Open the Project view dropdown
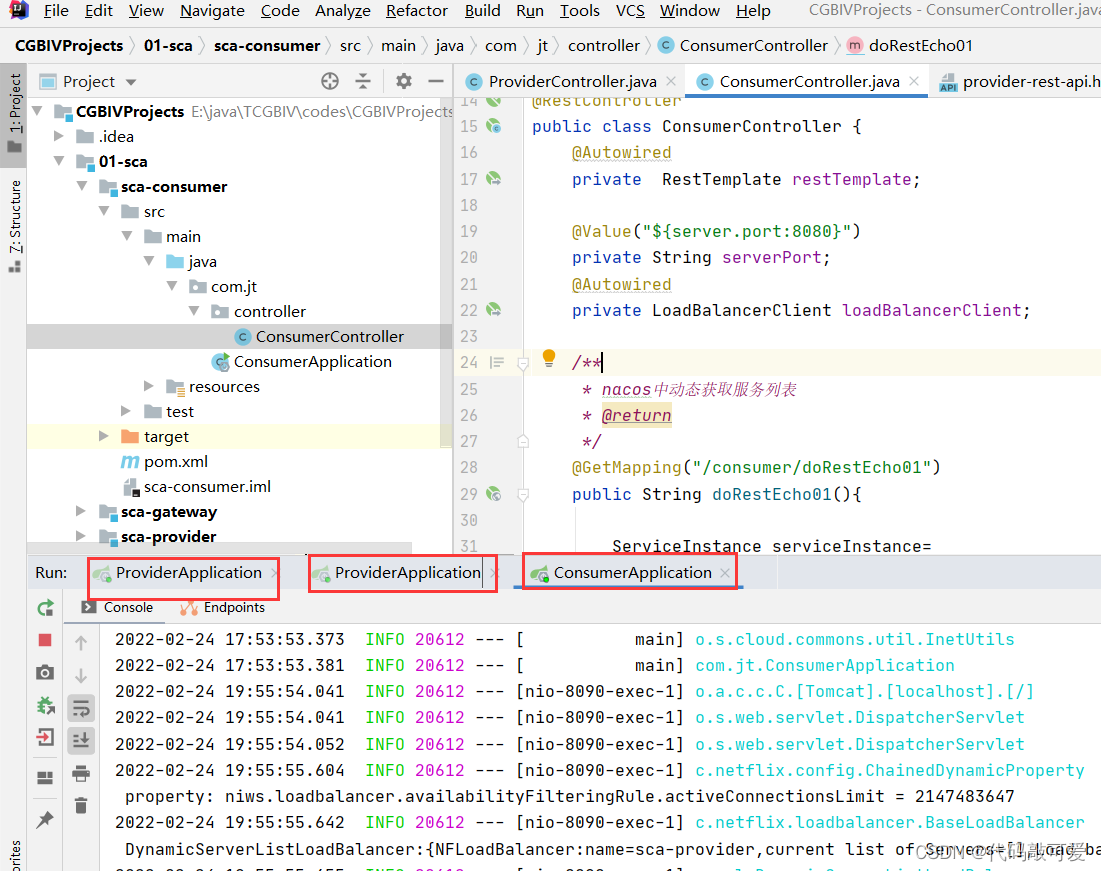The height and width of the screenshot is (871, 1101). 131,82
